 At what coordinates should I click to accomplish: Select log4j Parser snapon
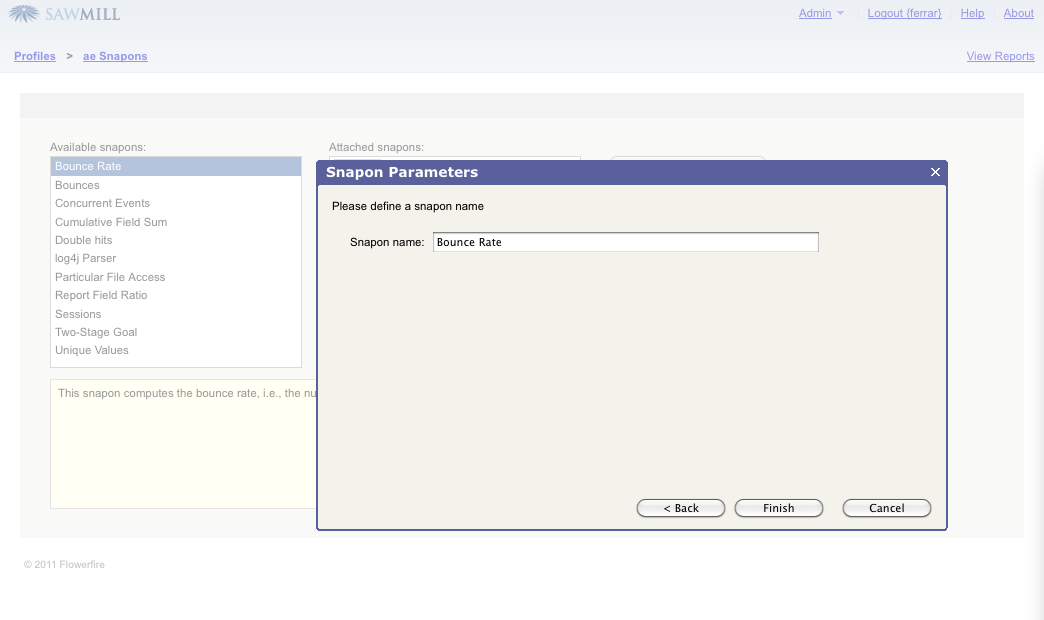[x=85, y=258]
